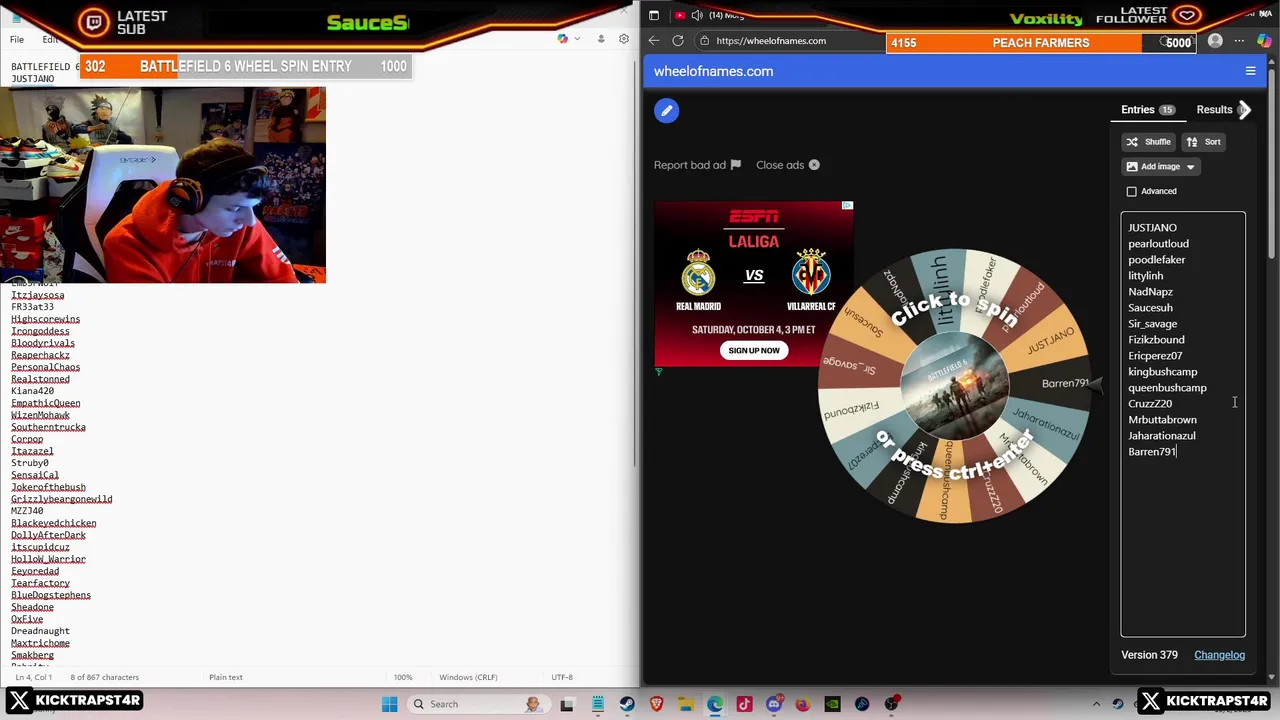Open Discord from the taskbar
1280x720 pixels.
pos(774,704)
